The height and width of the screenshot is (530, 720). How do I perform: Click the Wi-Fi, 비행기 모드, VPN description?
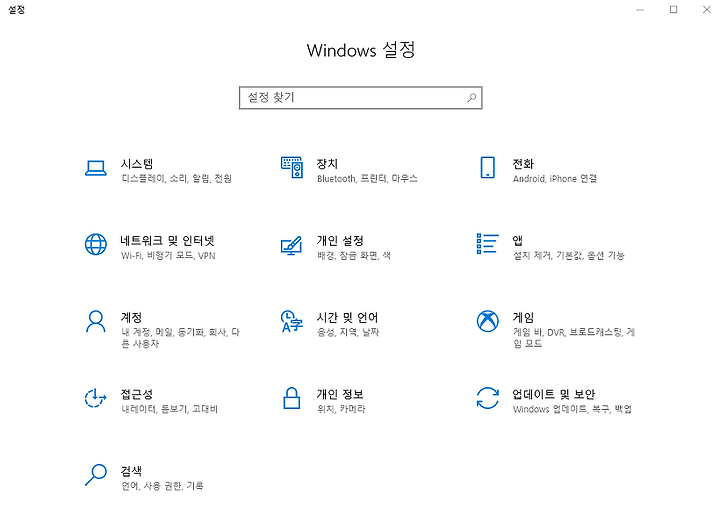pyautogui.click(x=168, y=255)
